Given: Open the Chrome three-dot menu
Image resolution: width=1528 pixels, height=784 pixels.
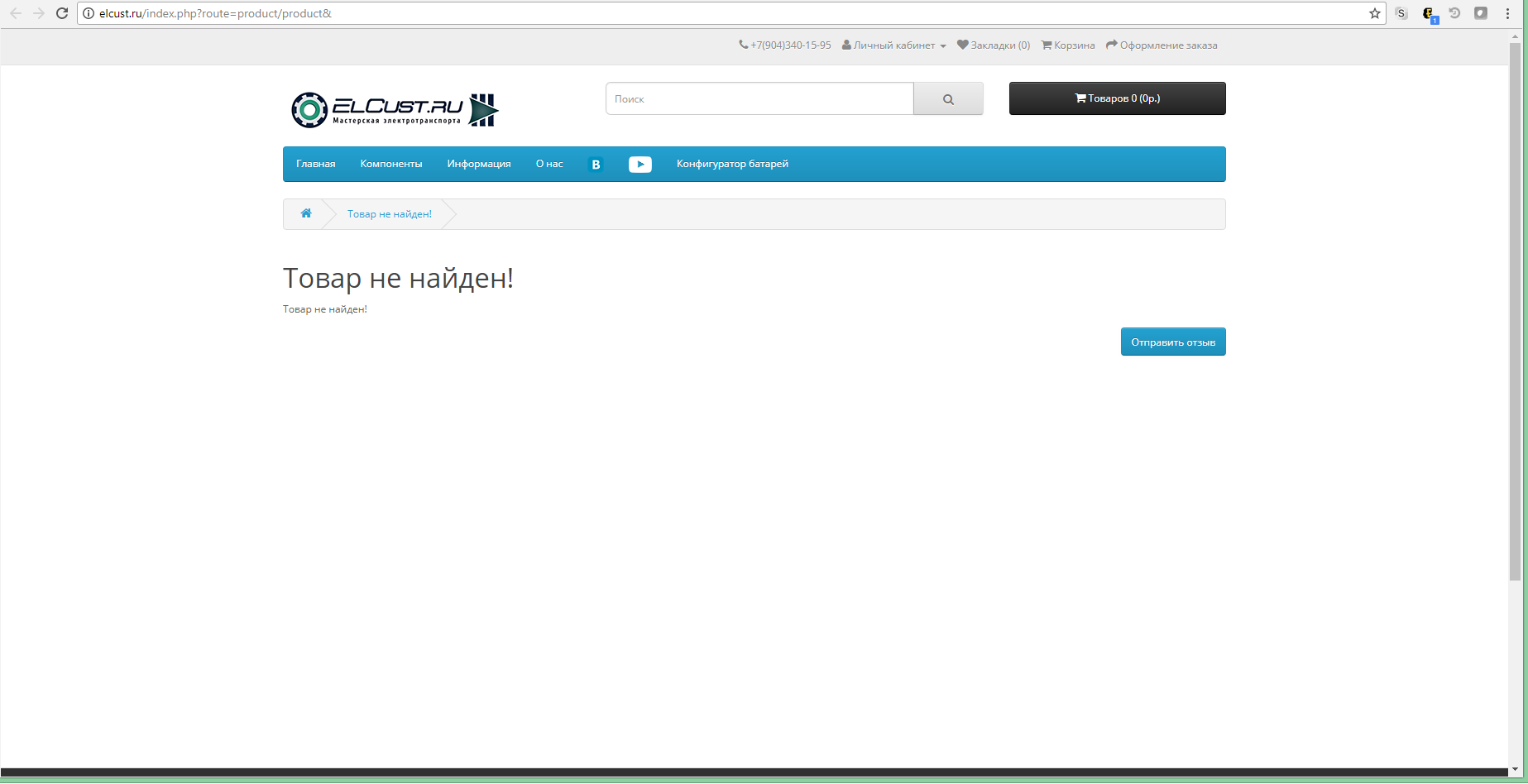Looking at the screenshot, I should click(x=1507, y=13).
